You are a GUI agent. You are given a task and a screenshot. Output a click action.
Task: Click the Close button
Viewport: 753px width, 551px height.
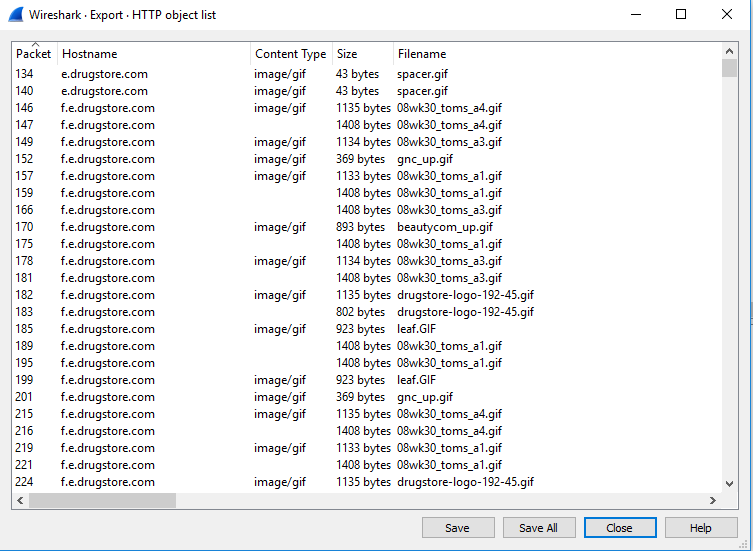(620, 528)
